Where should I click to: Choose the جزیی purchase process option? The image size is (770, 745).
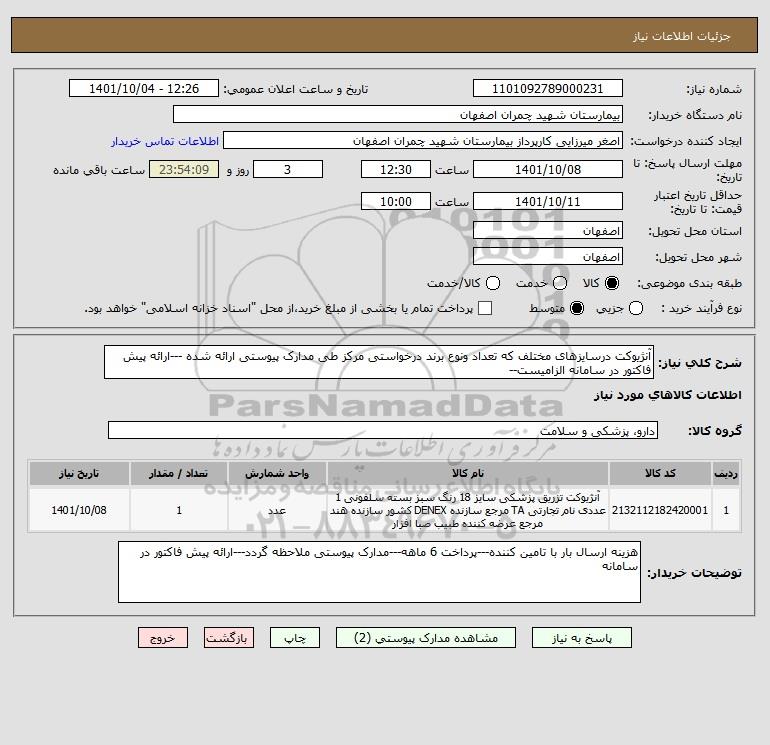(x=636, y=308)
